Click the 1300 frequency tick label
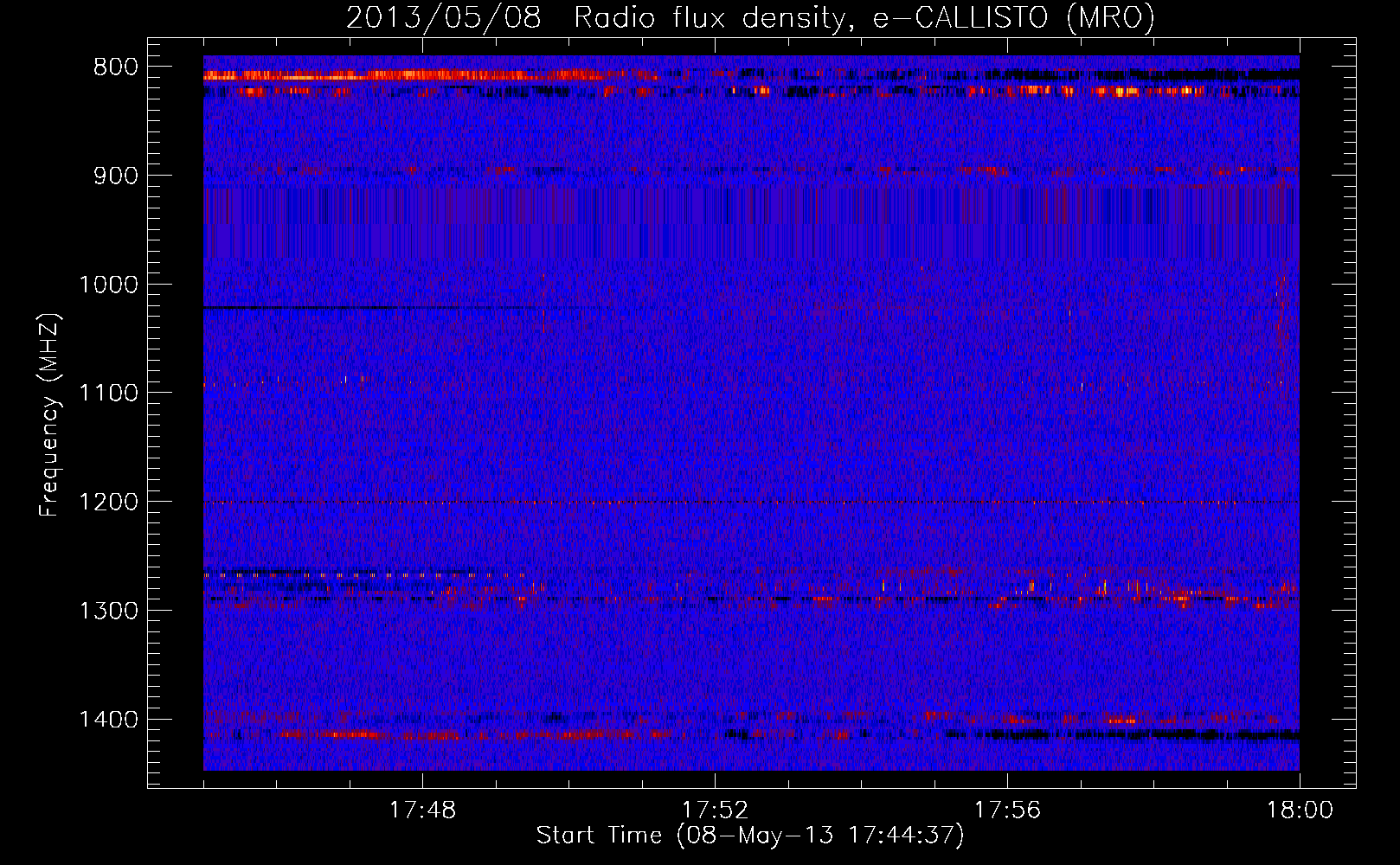Image resolution: width=1400 pixels, height=865 pixels. [108, 611]
